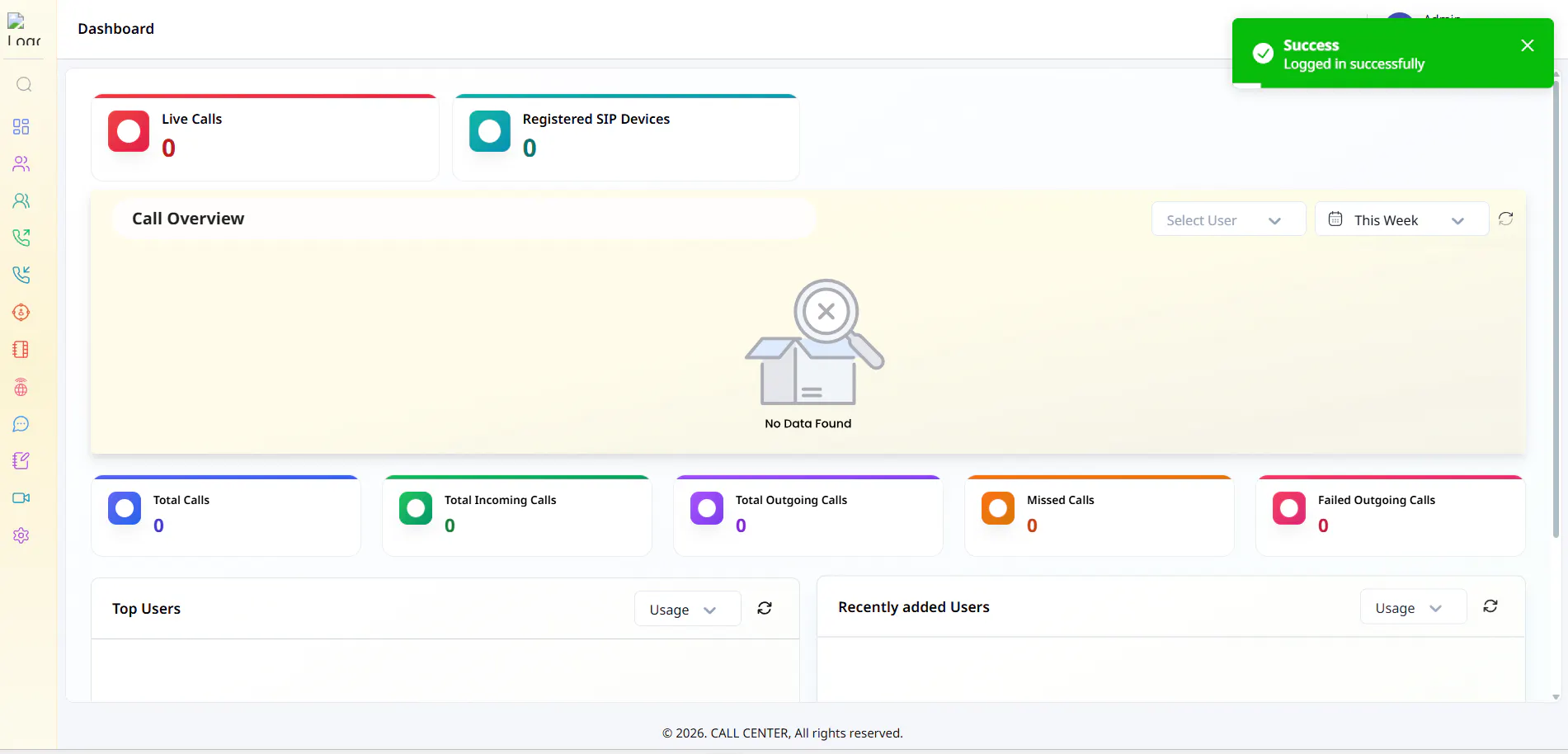The image size is (1568, 754).
Task: Open the outgoing calls phone icon
Action: pyautogui.click(x=21, y=238)
